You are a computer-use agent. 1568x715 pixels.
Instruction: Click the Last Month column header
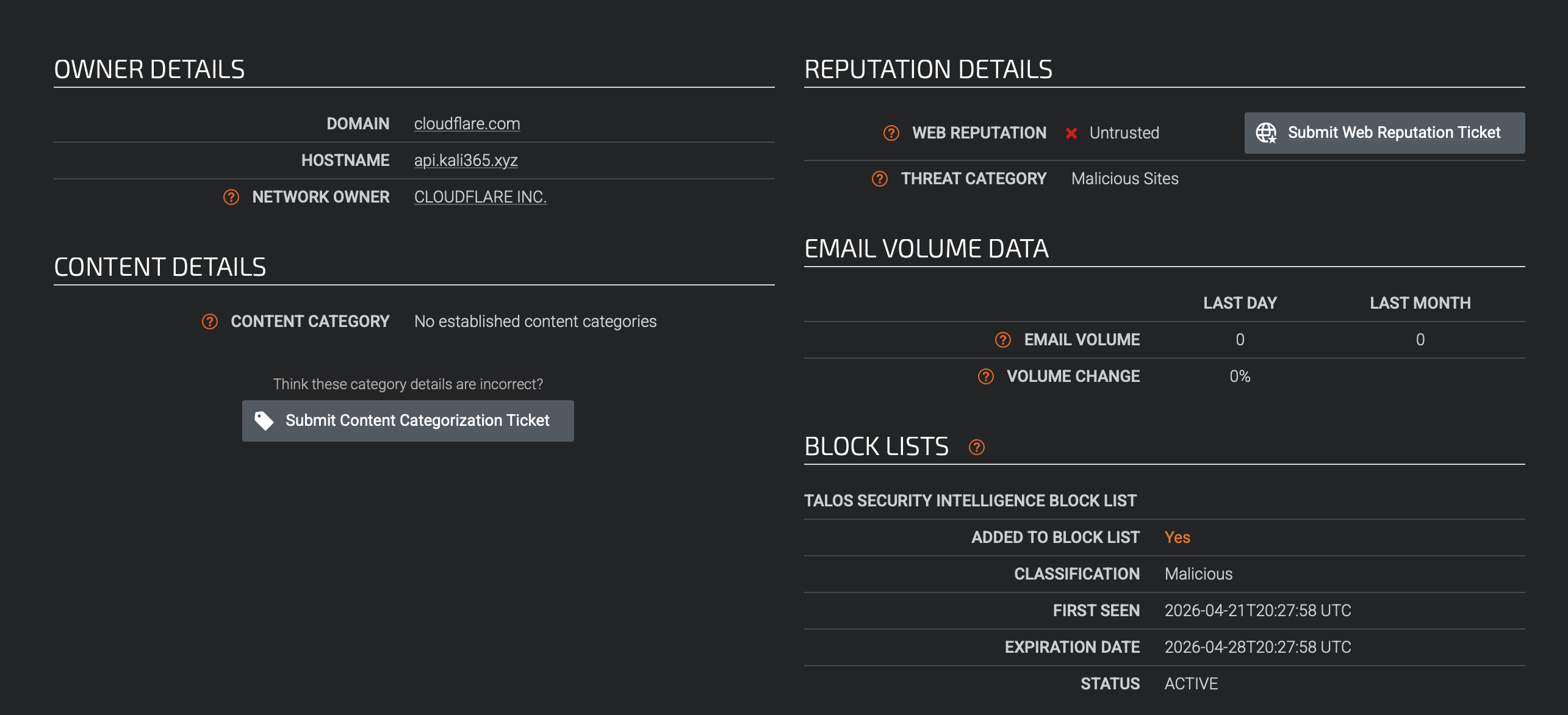pyautogui.click(x=1420, y=303)
